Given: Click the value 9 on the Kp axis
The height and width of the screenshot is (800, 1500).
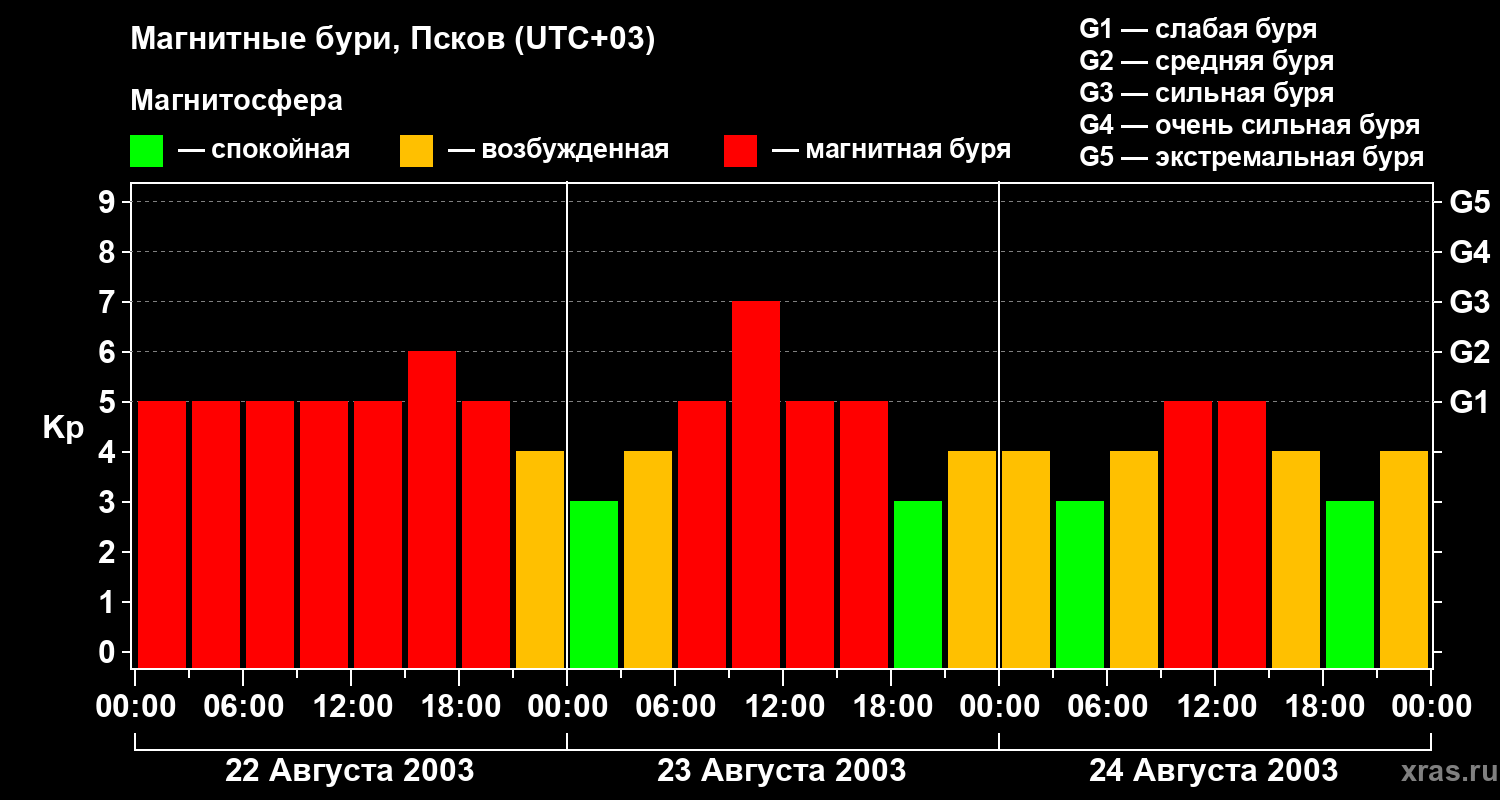Looking at the screenshot, I should (109, 202).
